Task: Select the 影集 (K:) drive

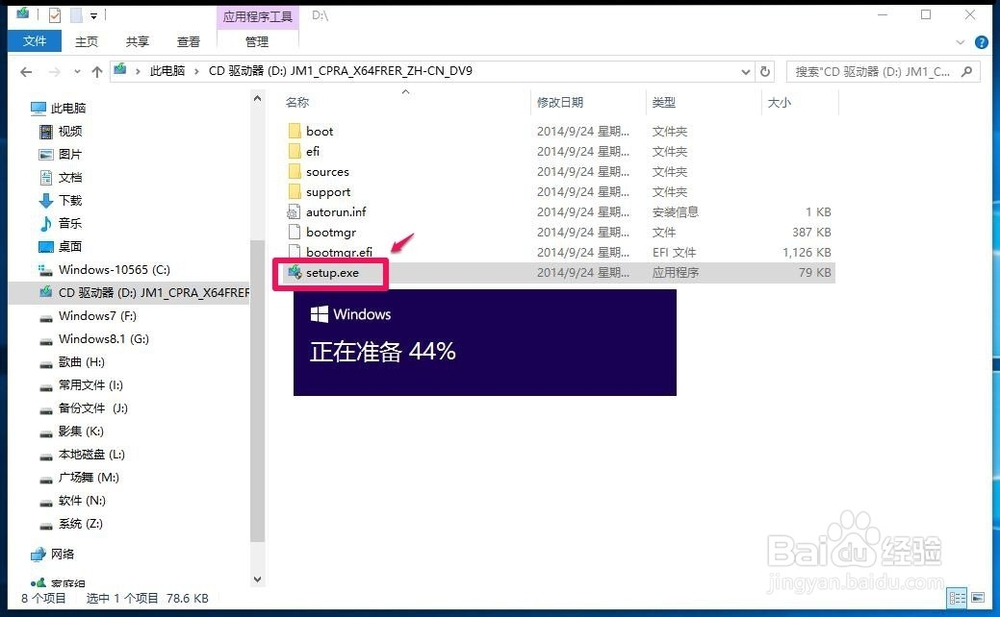Action: 81,431
